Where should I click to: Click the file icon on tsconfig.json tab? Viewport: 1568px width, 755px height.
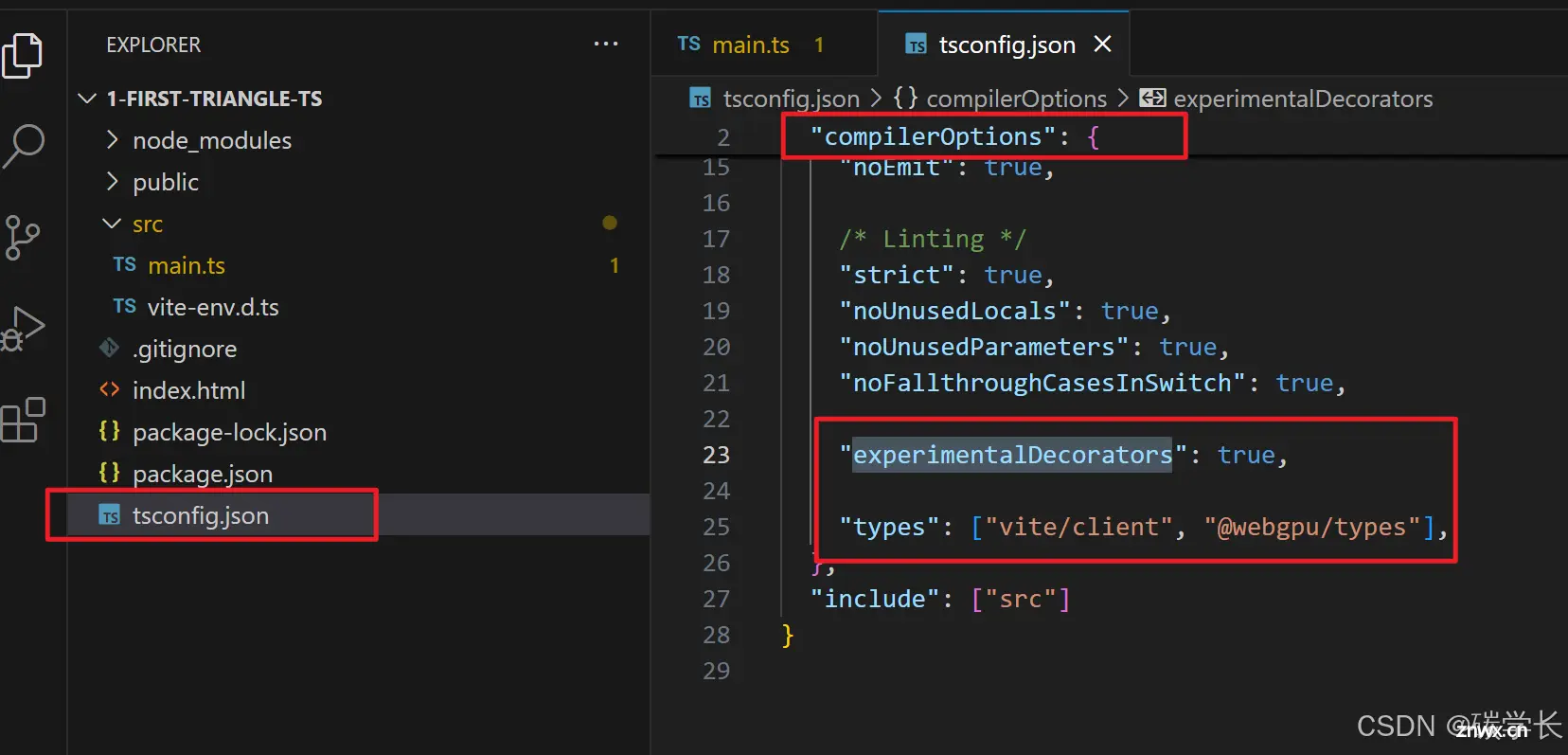(x=917, y=45)
